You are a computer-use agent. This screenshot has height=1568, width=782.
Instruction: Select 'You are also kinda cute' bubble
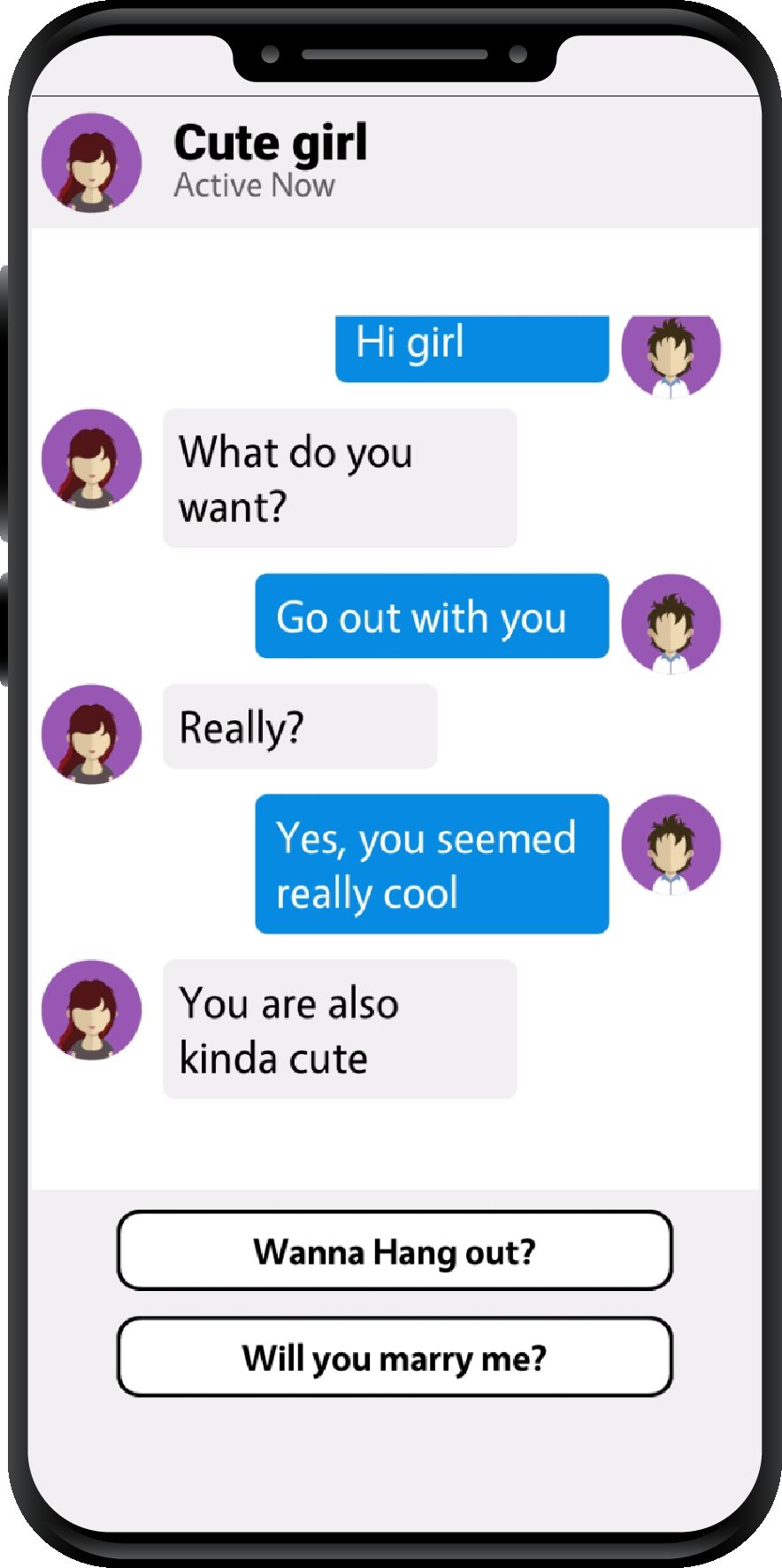(340, 1029)
